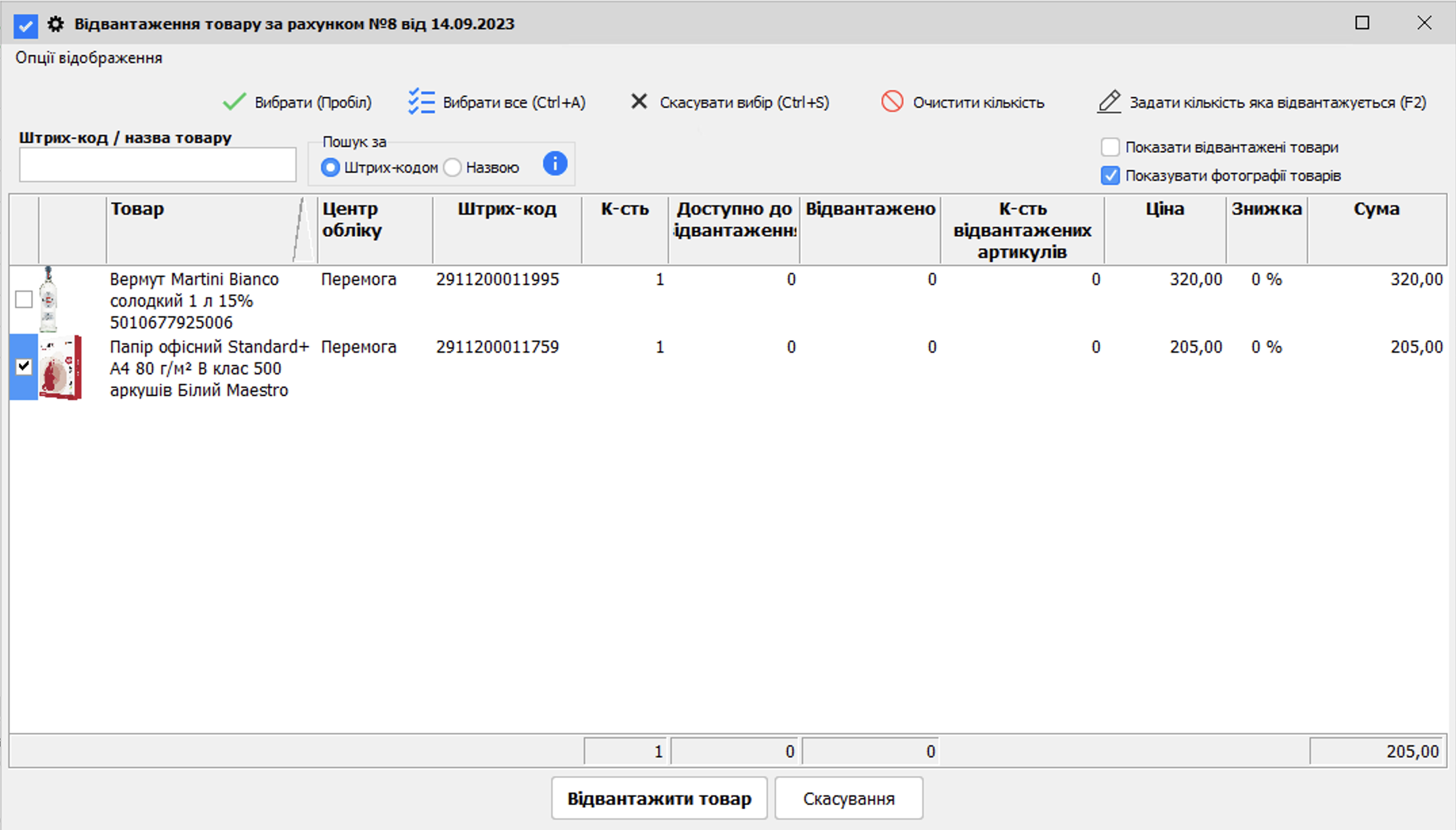
Task: Select the Назвою search radio button
Action: click(453, 167)
